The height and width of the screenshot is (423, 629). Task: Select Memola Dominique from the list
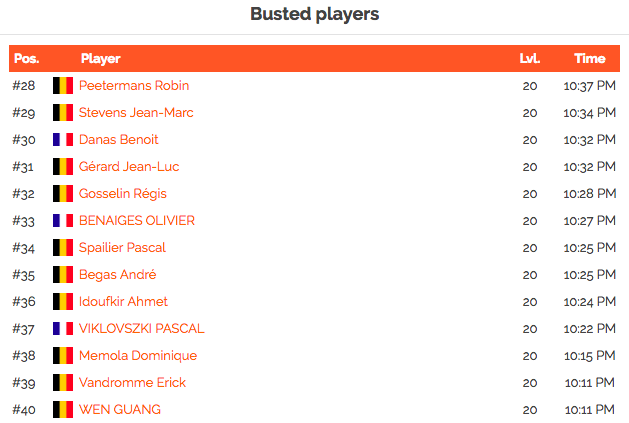(138, 356)
